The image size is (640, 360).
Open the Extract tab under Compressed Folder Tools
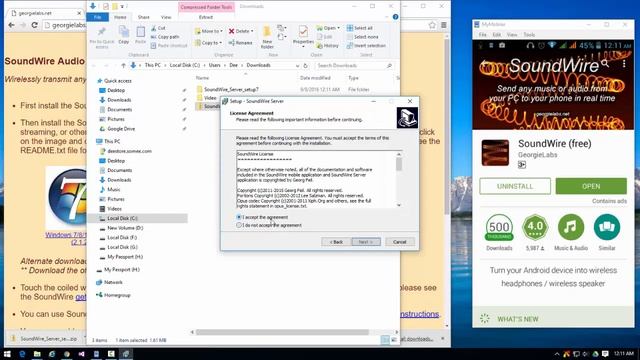(x=206, y=17)
